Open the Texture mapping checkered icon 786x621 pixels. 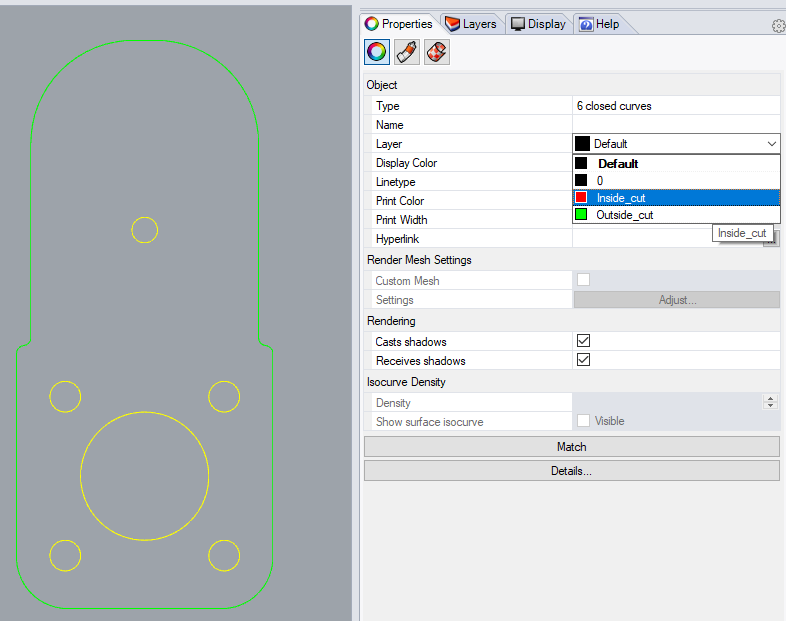tap(436, 52)
